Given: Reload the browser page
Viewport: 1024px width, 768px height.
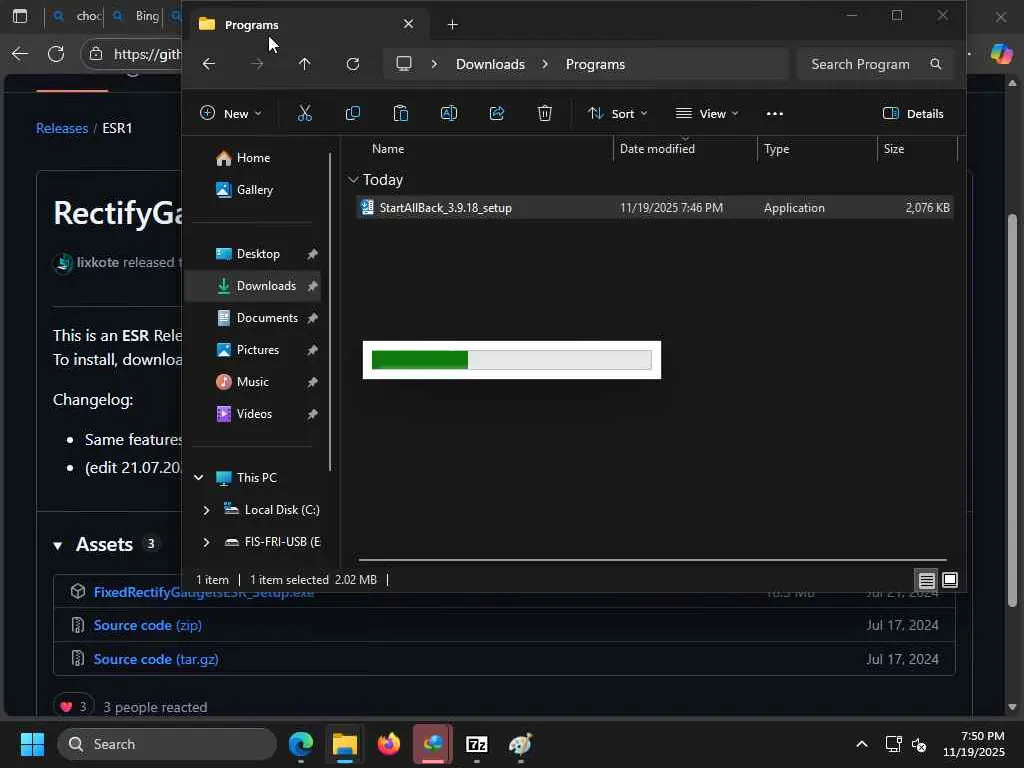Looking at the screenshot, I should (x=56, y=54).
